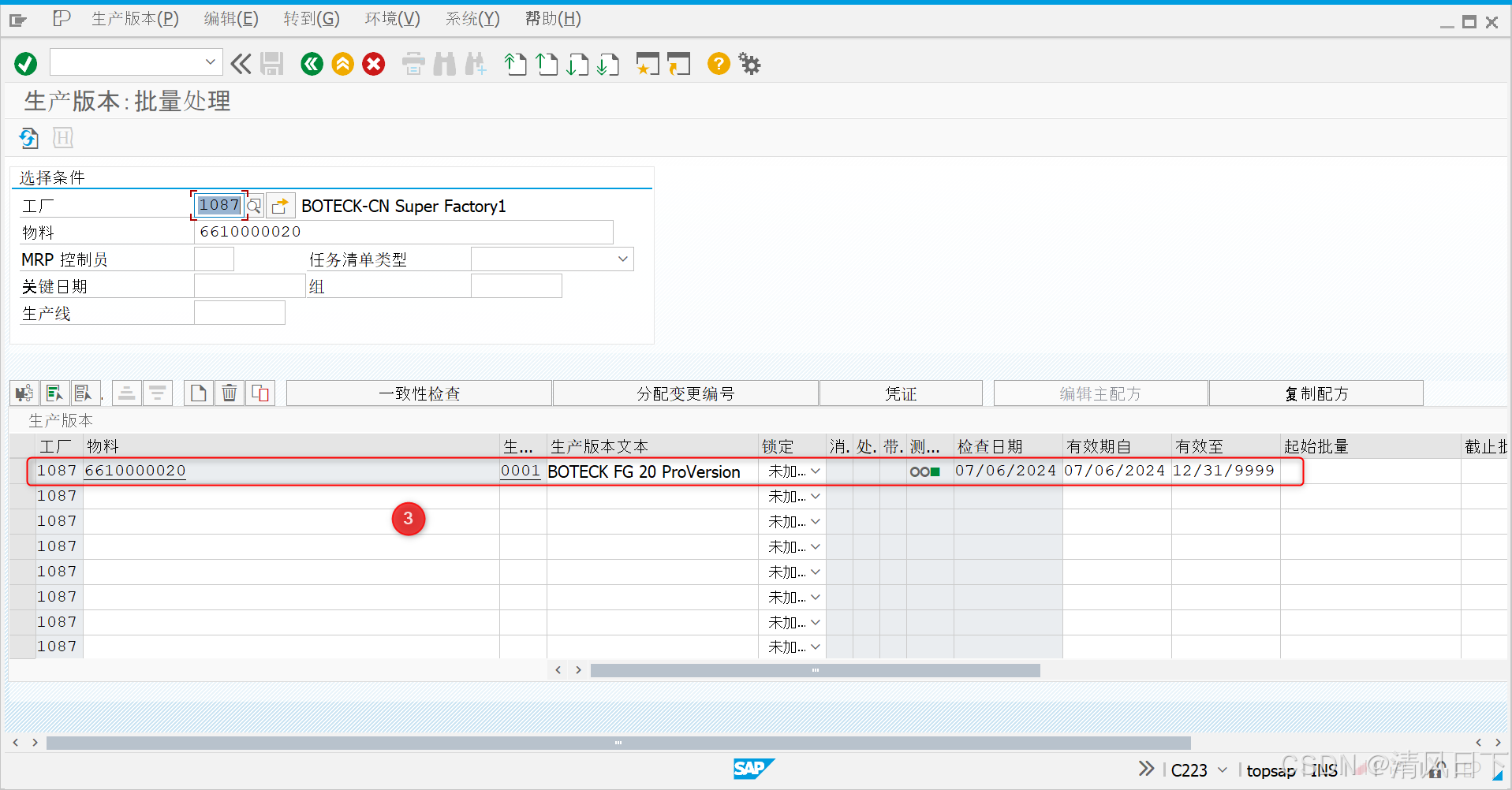
Task: Click the BOTECK FG 20 ProVersion cell
Action: pos(651,471)
